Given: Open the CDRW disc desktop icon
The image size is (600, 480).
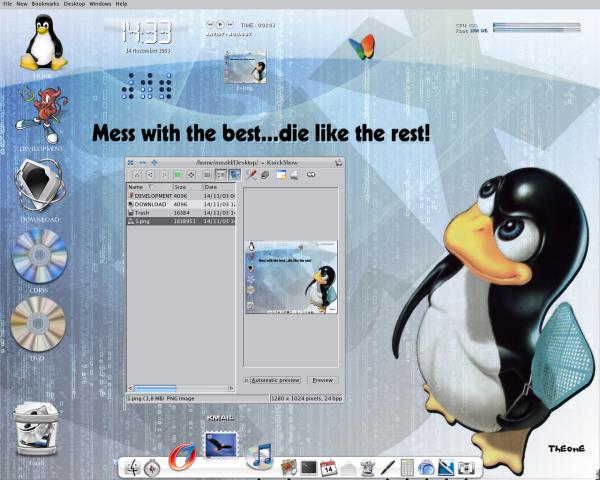Looking at the screenshot, I should click(x=39, y=256).
